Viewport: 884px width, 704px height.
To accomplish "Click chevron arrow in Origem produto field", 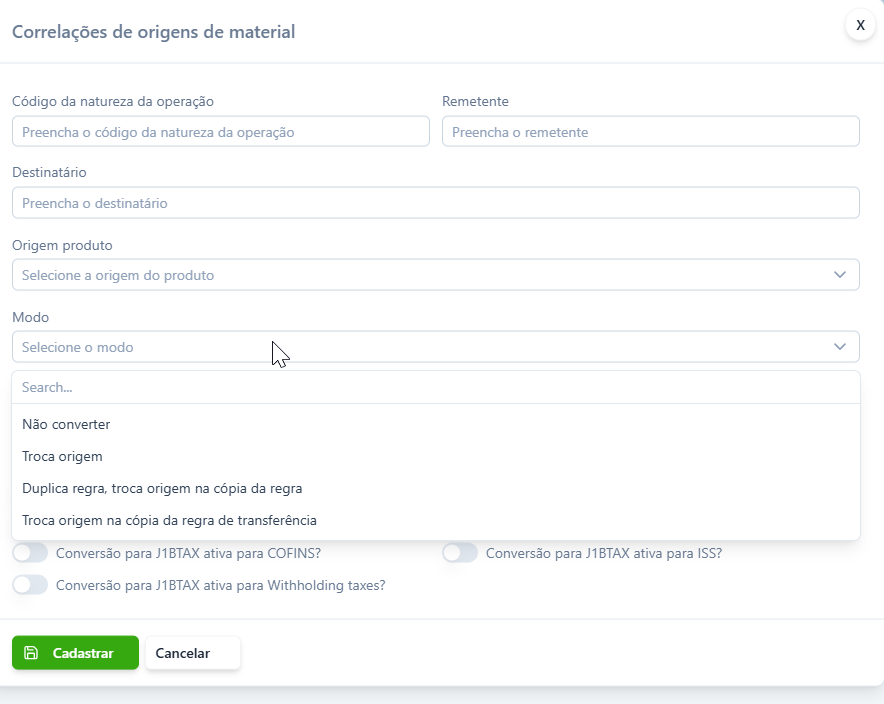I will coord(840,275).
